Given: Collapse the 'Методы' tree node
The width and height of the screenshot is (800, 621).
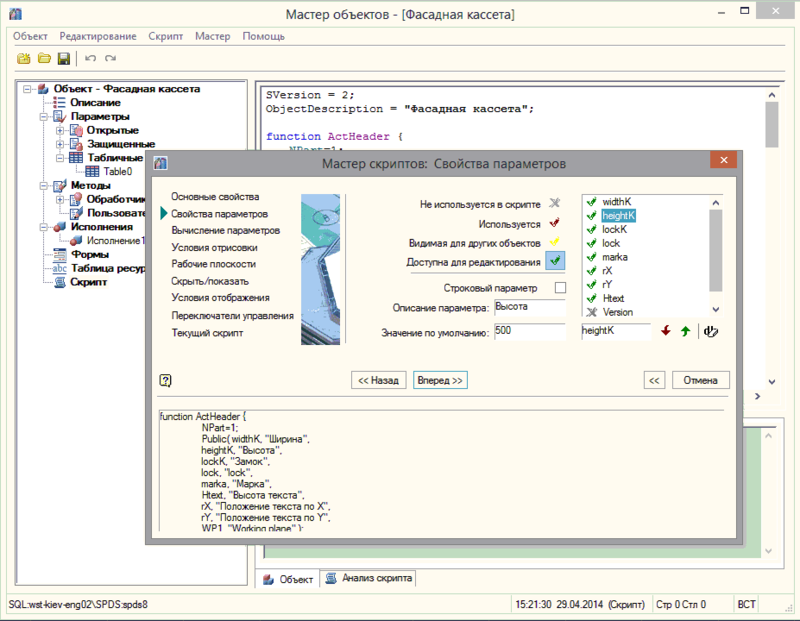Looking at the screenshot, I should [x=44, y=186].
